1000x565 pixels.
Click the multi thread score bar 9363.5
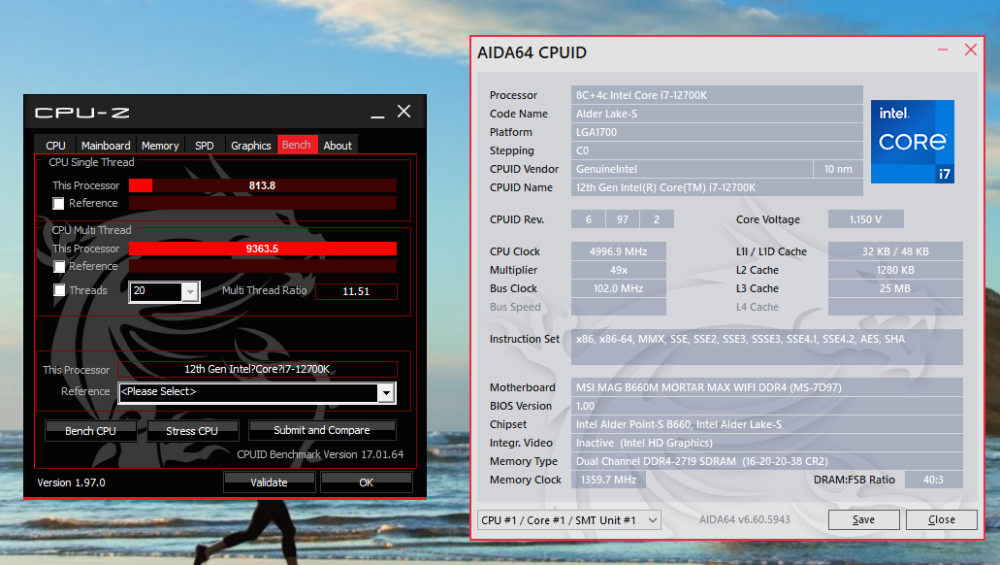click(263, 249)
